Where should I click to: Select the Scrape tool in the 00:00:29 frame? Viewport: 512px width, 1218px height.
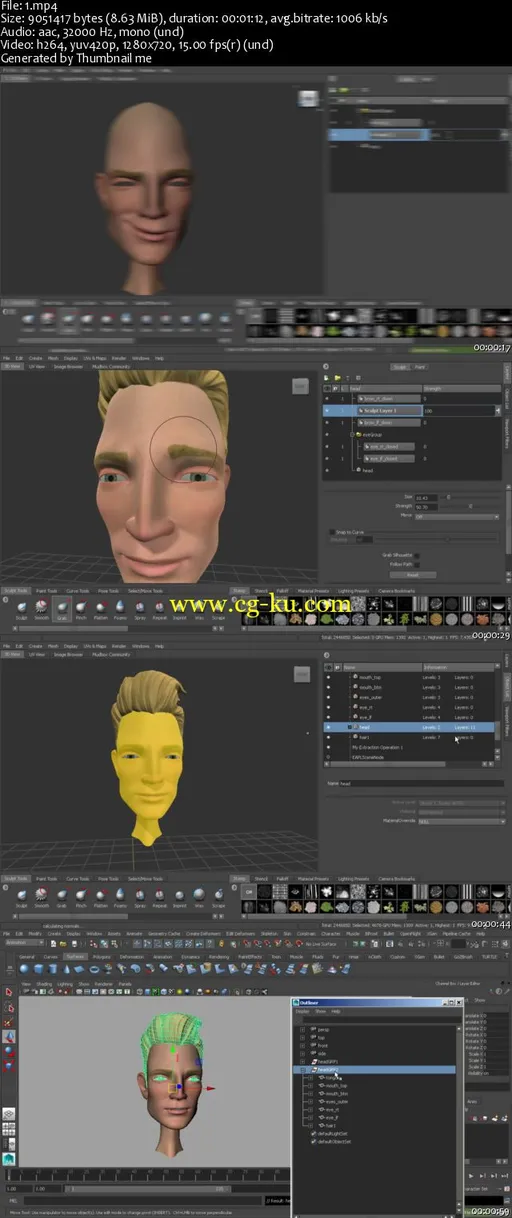click(218, 607)
